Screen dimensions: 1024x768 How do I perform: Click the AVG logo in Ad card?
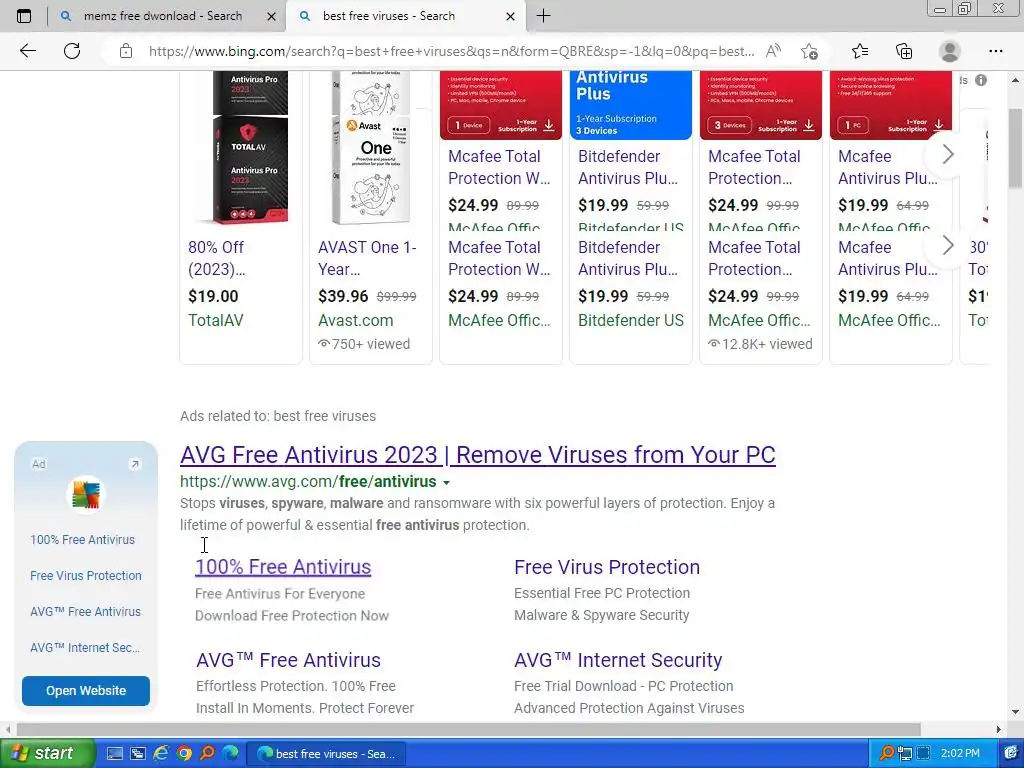tap(86, 495)
